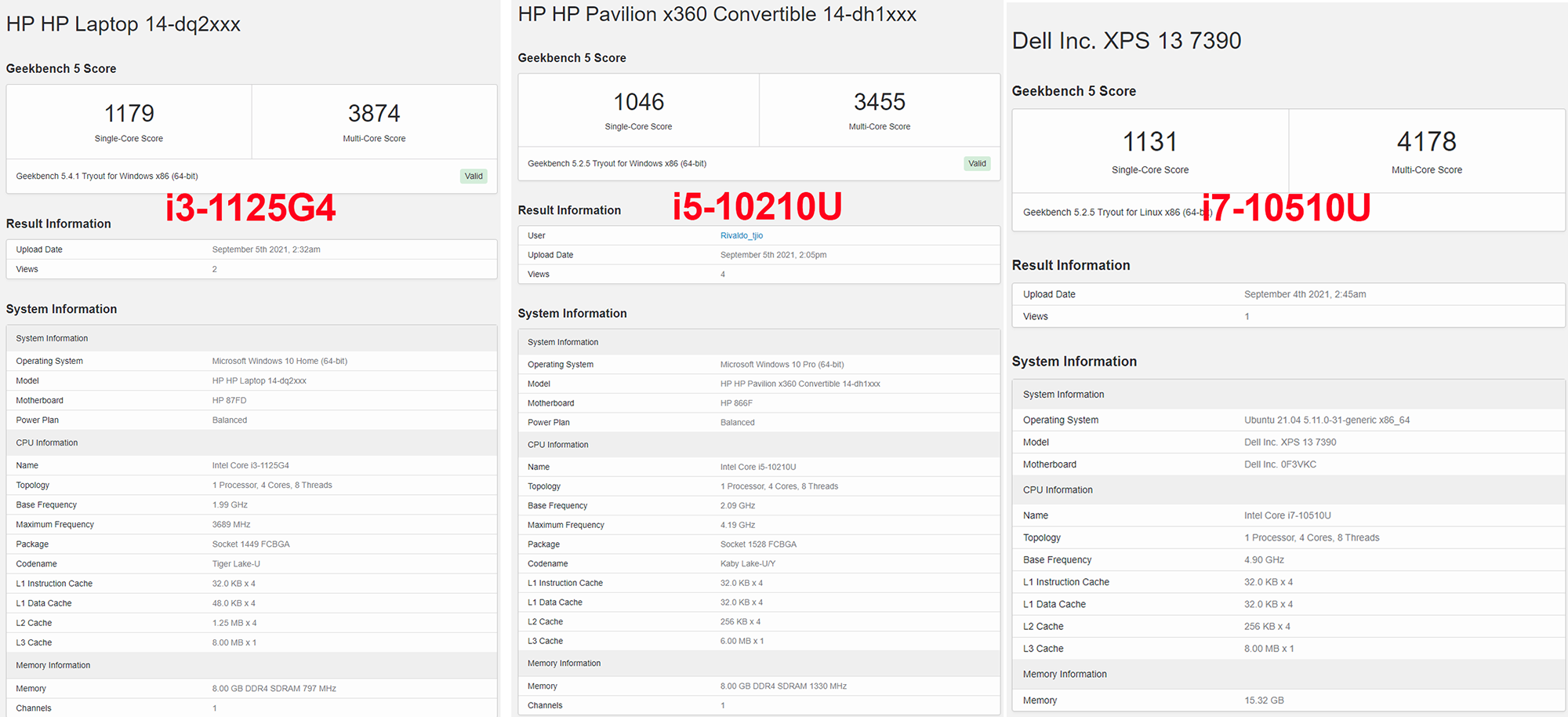Click L1 data cache value '48.0 KB x 4'
Screen dimensions: 1568x717
click(234, 603)
